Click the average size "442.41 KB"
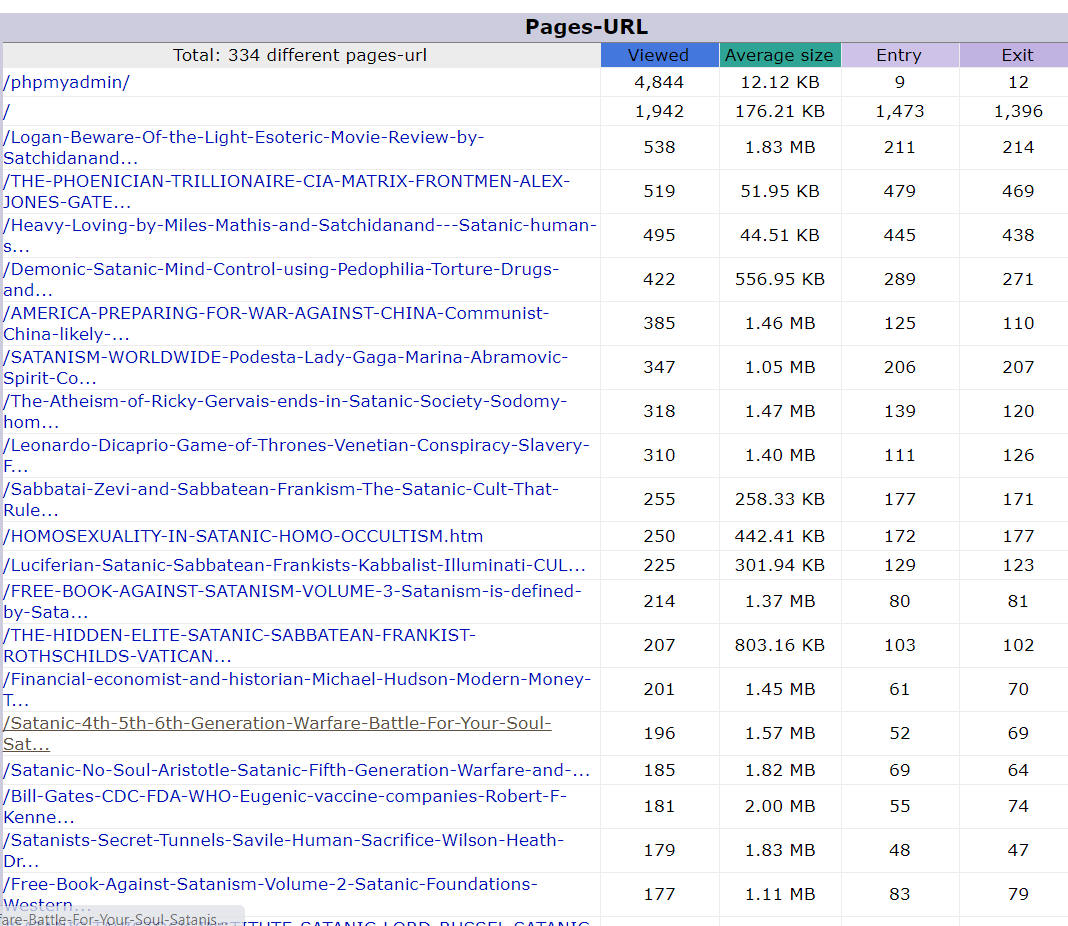 point(780,536)
